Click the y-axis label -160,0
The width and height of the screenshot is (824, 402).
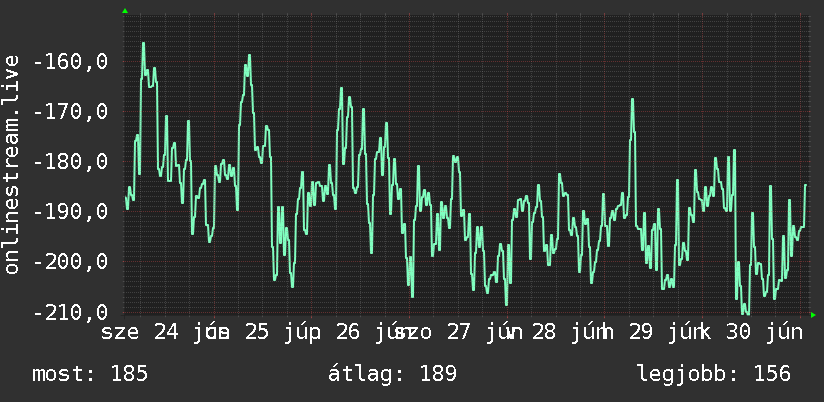tap(70, 62)
